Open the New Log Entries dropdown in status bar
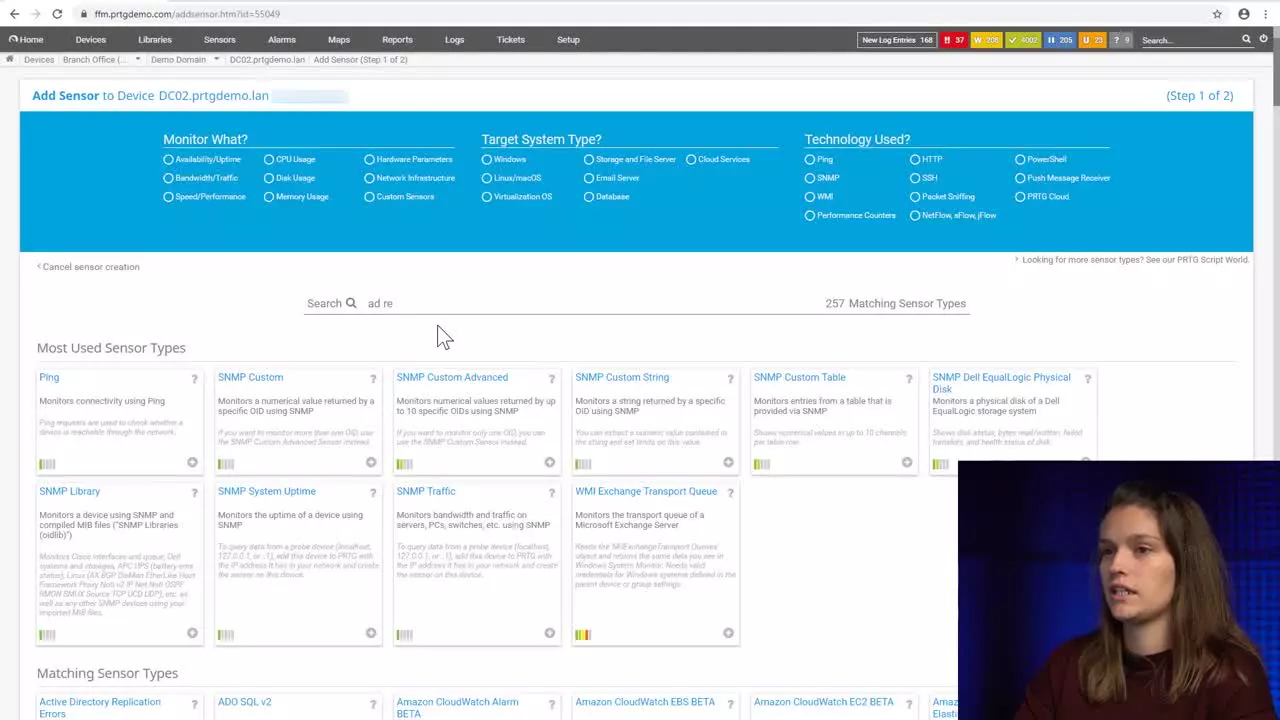Image resolution: width=1280 pixels, height=720 pixels. tap(898, 40)
